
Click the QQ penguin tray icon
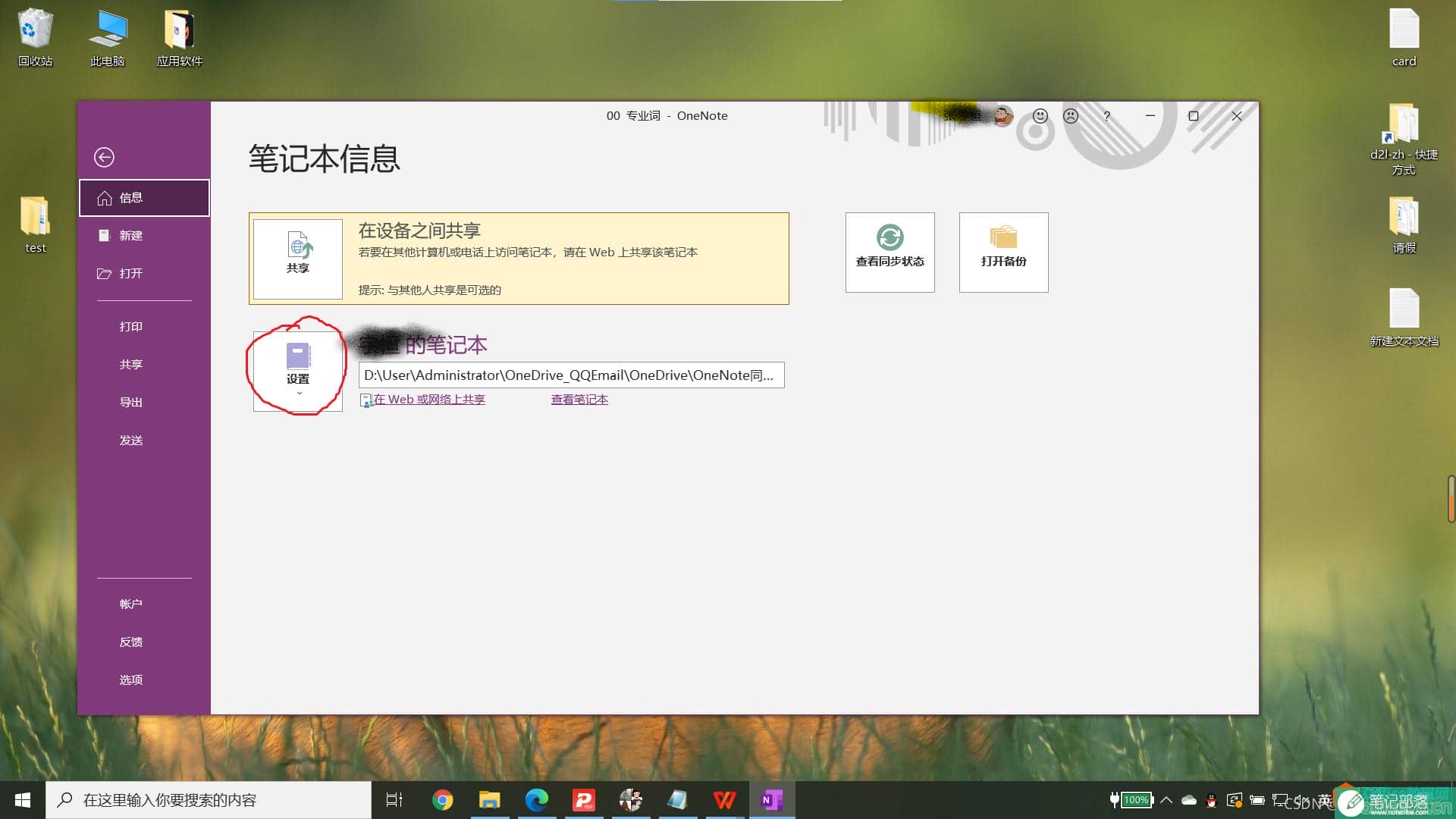(x=1212, y=800)
